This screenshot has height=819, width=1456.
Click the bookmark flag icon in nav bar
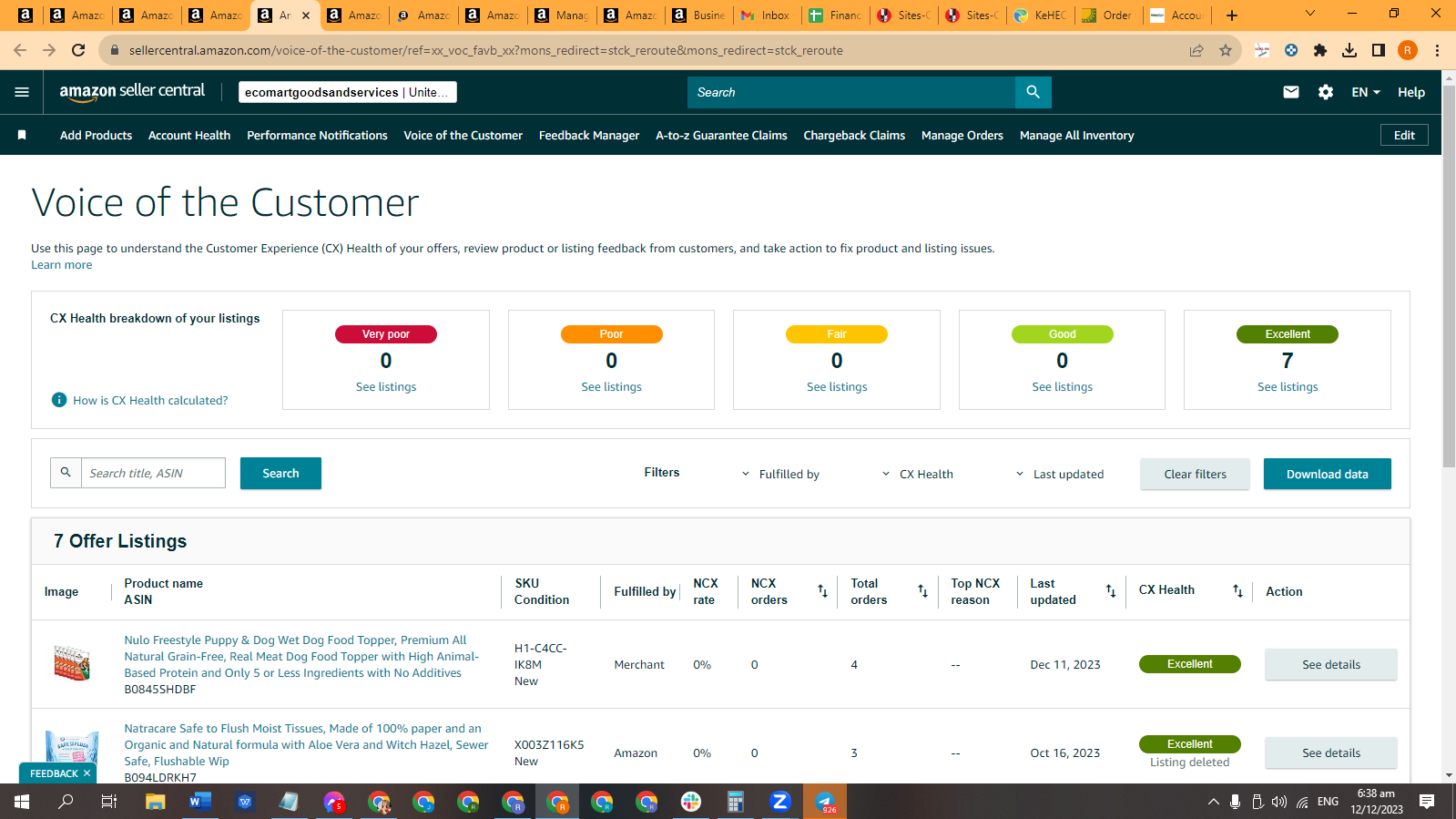[x=22, y=135]
